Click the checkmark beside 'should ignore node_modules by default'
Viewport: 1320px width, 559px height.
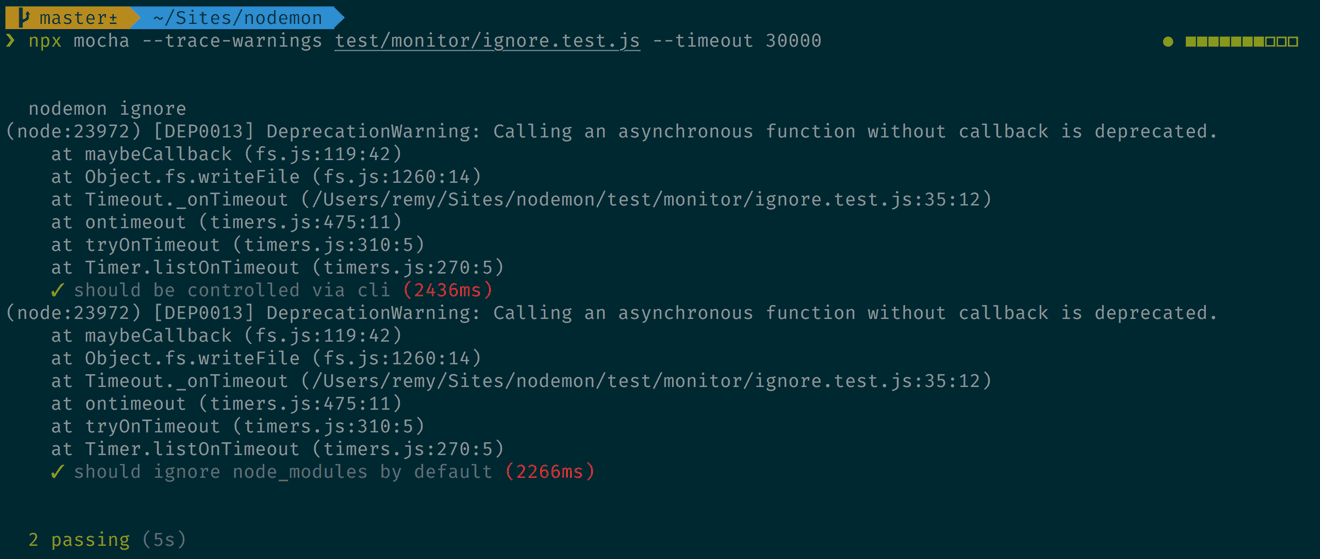(x=57, y=472)
